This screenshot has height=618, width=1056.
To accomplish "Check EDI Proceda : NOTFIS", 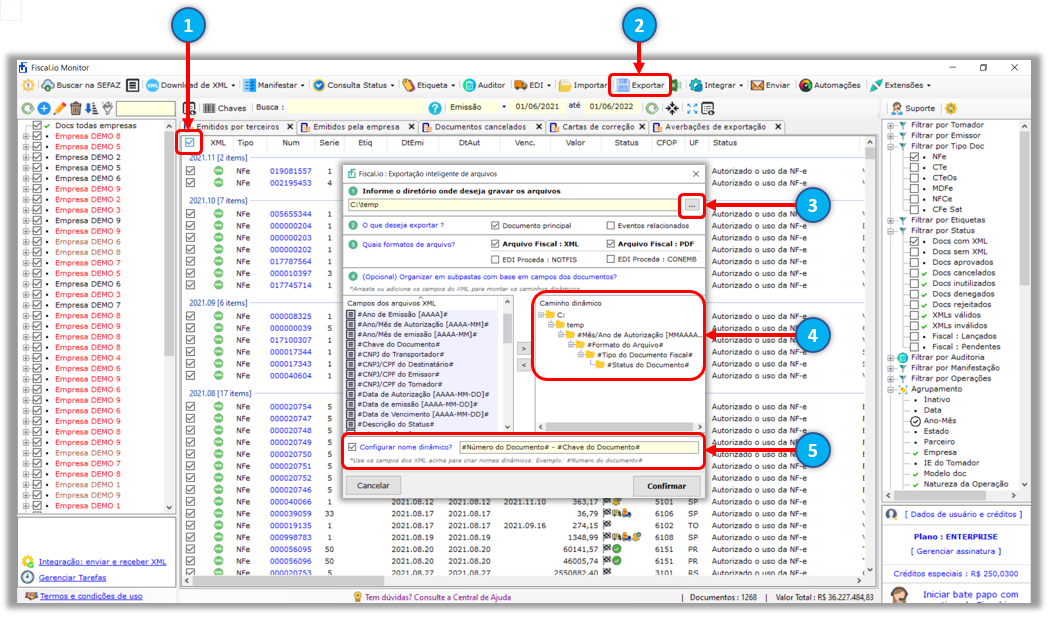I will [495, 259].
